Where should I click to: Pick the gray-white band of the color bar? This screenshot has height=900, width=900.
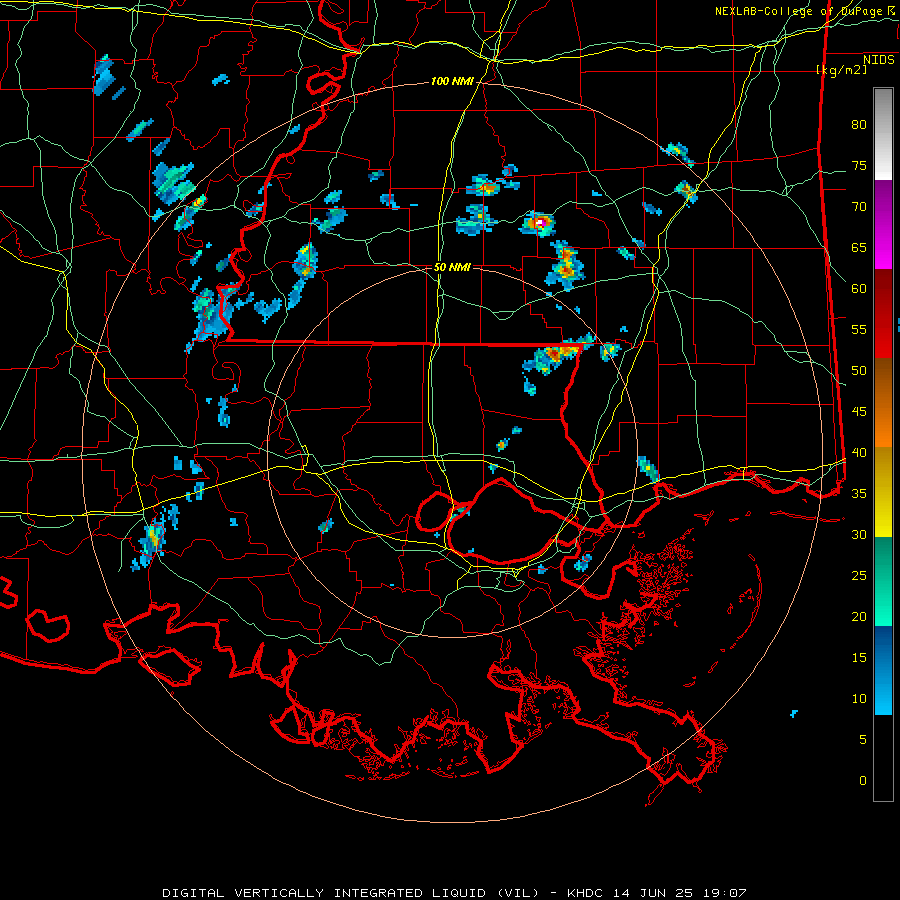pyautogui.click(x=883, y=134)
